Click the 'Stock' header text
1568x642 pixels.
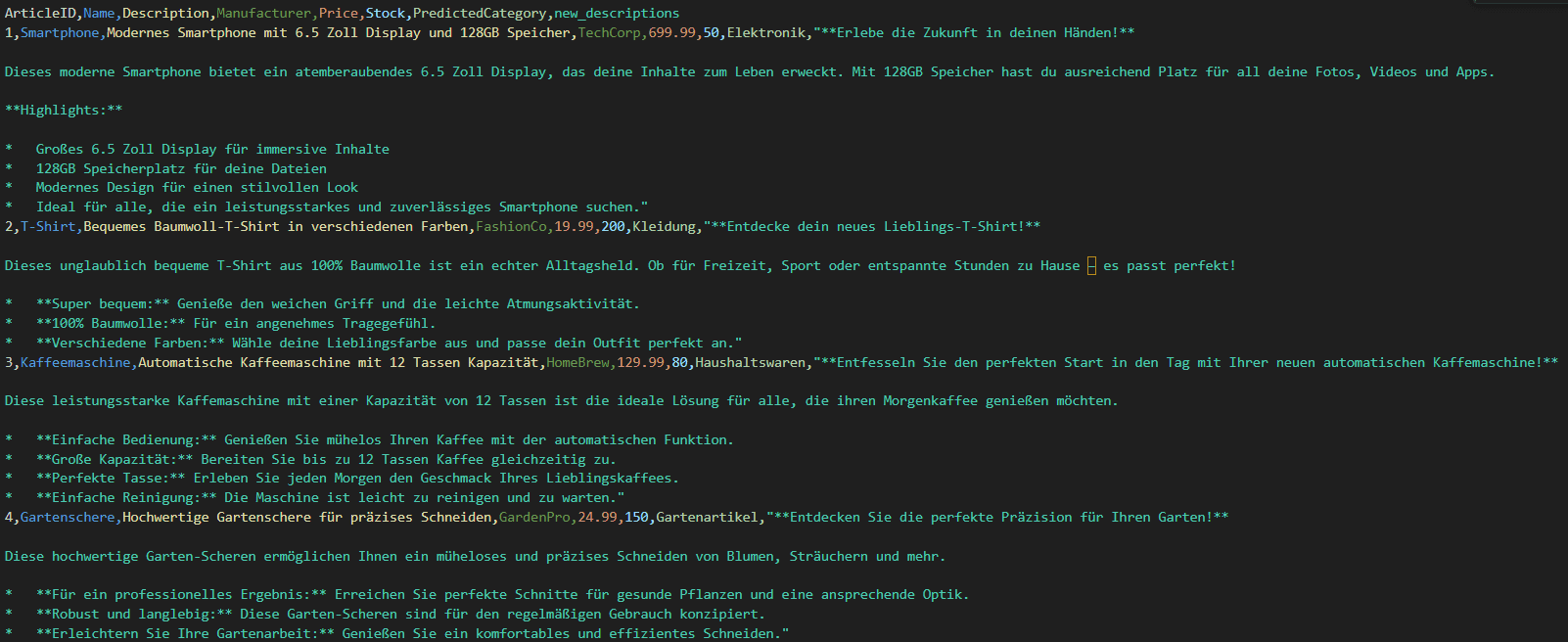pyautogui.click(x=386, y=14)
